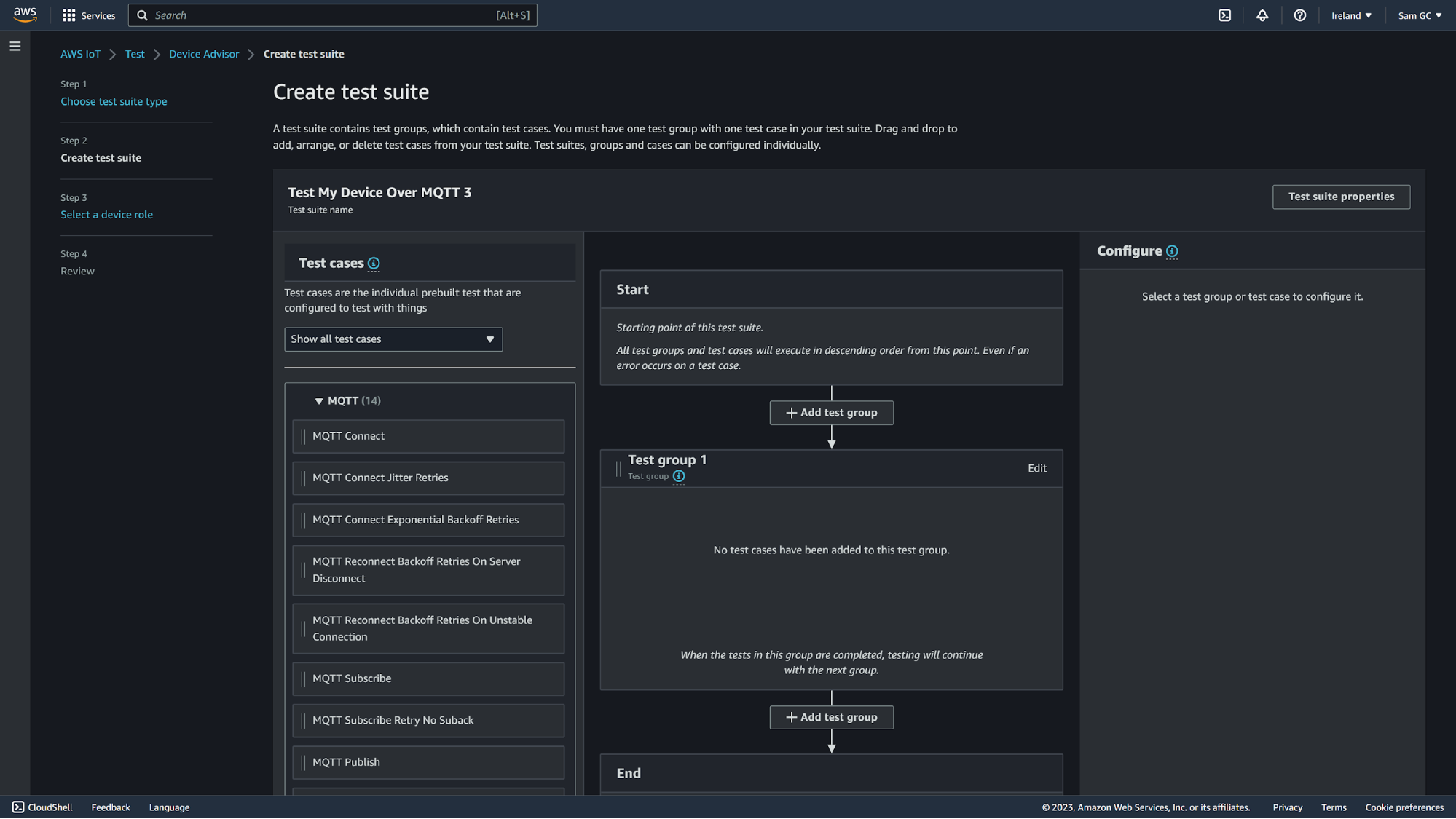Click Edit on Test group 1

coord(1036,468)
